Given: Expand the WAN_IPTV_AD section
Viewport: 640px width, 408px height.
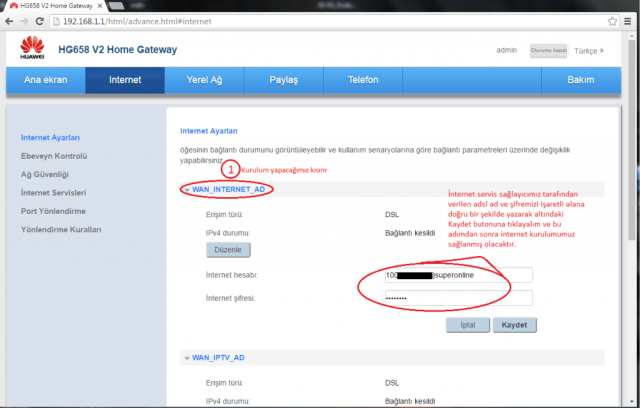Looking at the screenshot, I should 187,357.
